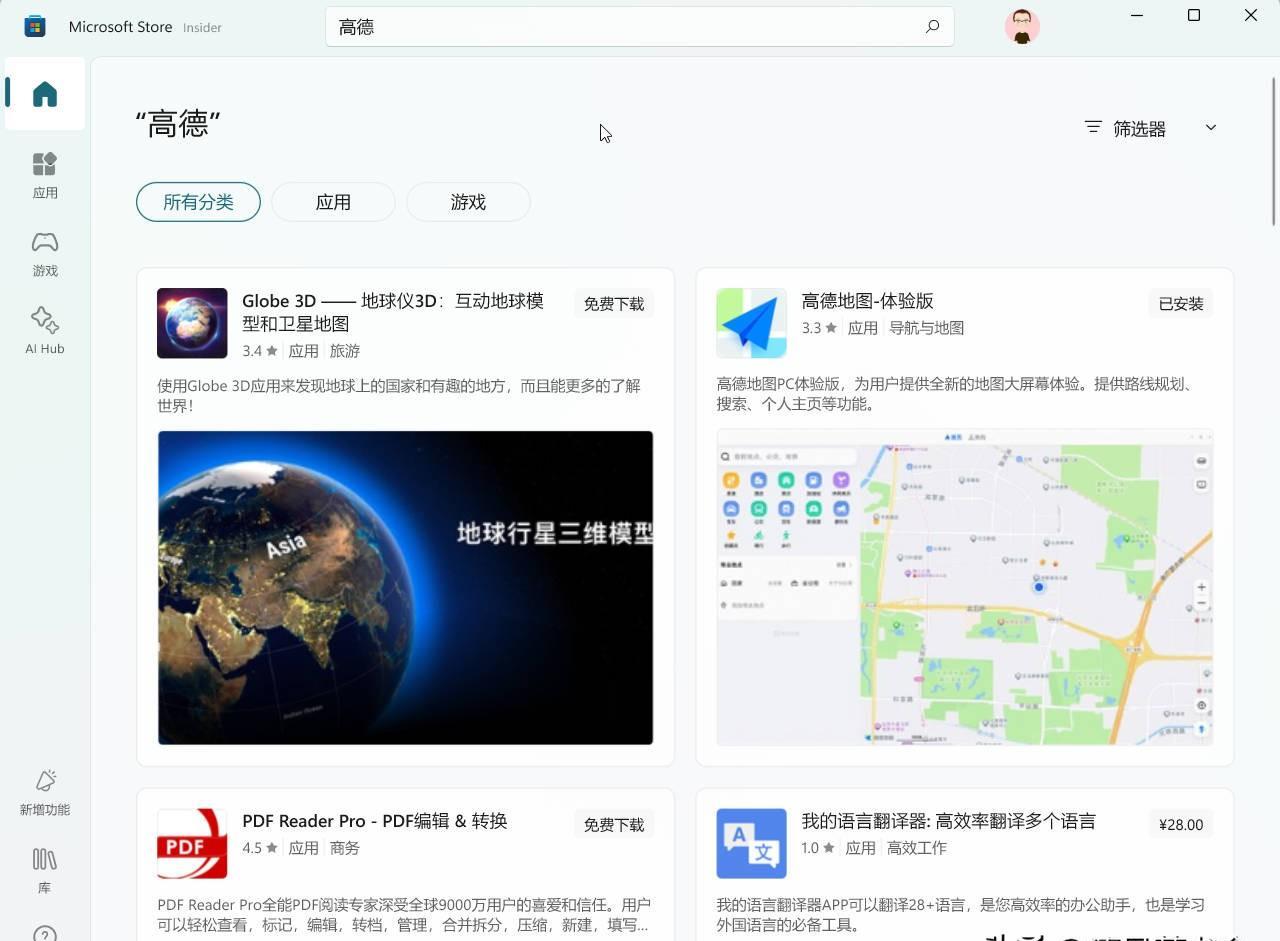Click 我的语言翻译器APP description text
1280x941 pixels.
click(960, 915)
